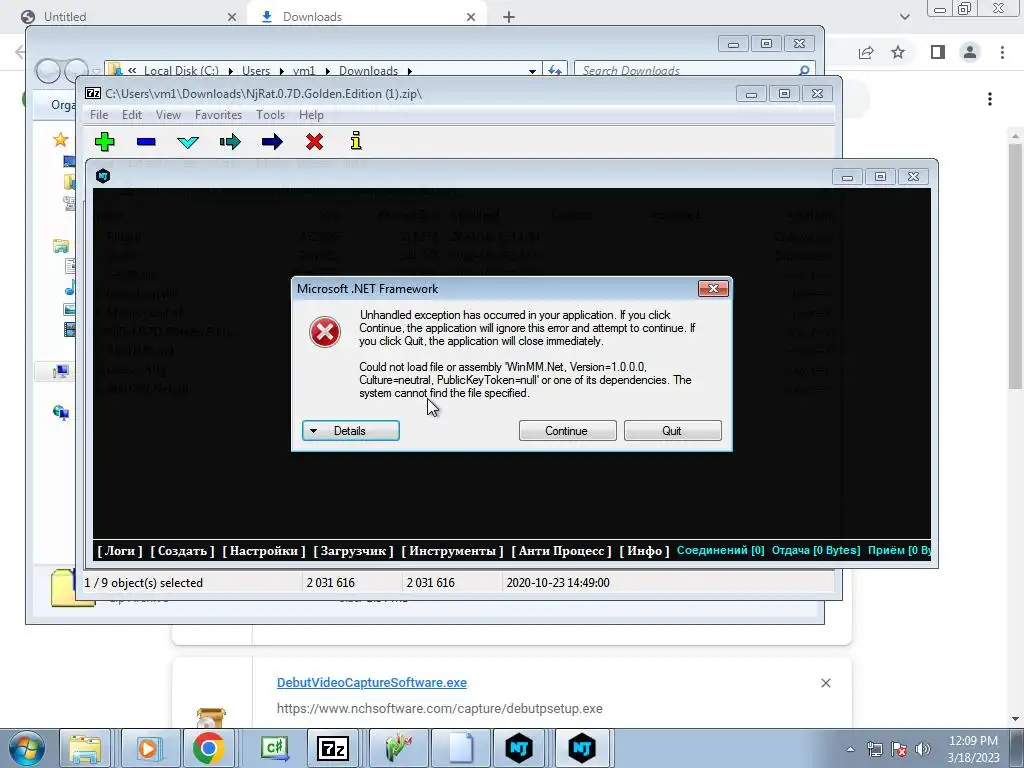The height and width of the screenshot is (768, 1024).
Task: Click Quit in the error dialog
Action: pyautogui.click(x=673, y=430)
